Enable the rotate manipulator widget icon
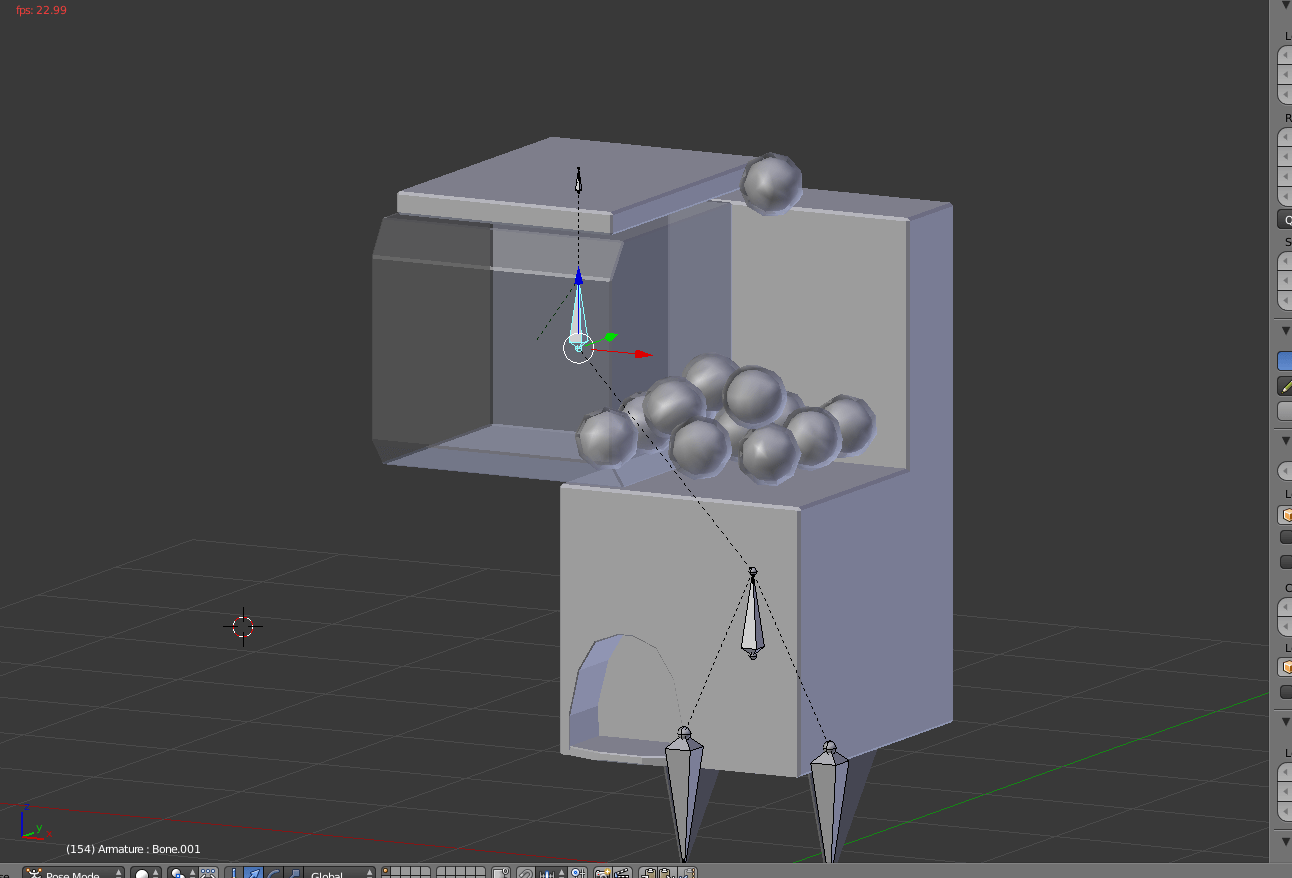1292x878 pixels. 271,871
